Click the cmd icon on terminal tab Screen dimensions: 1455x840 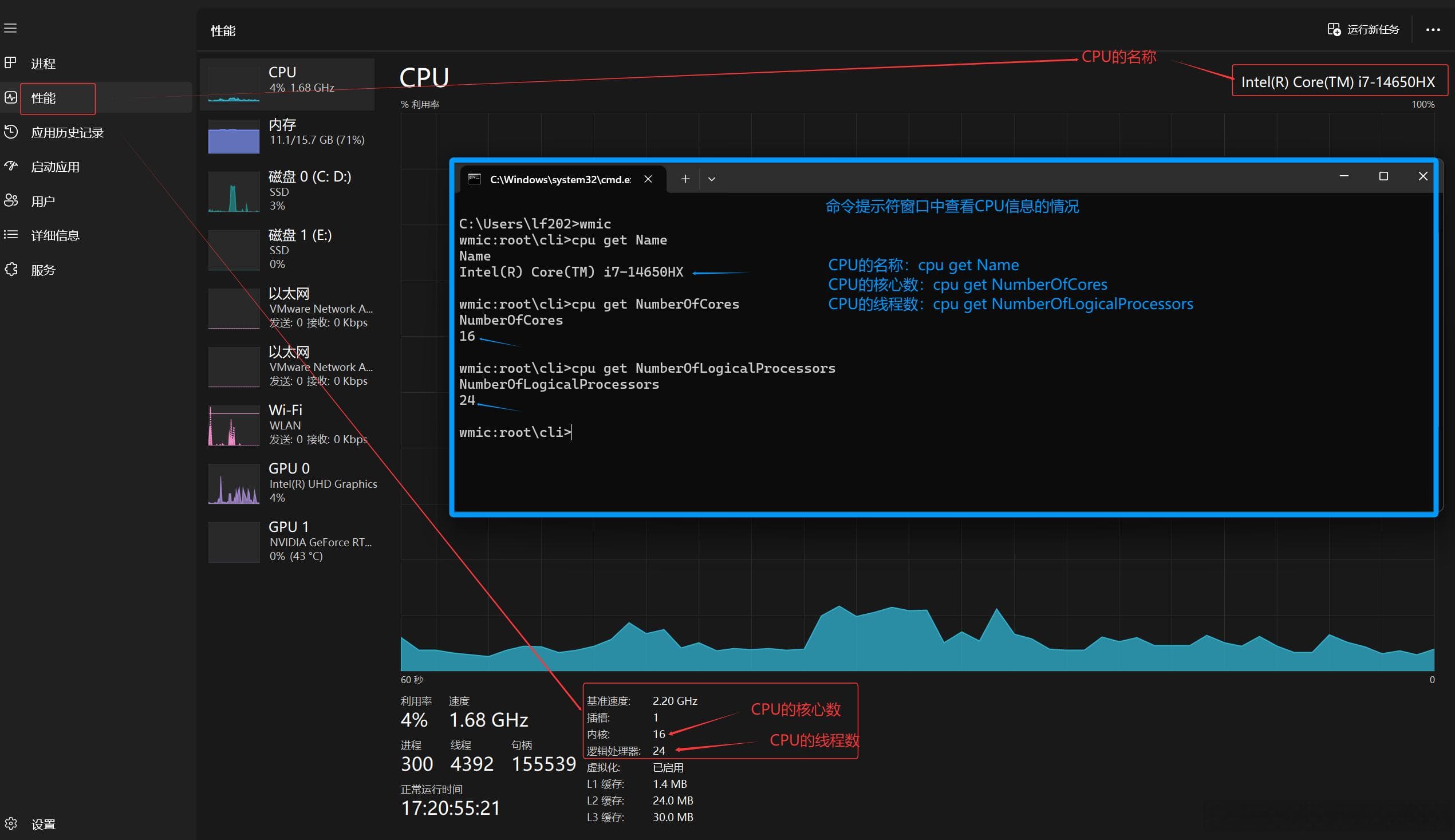click(474, 179)
